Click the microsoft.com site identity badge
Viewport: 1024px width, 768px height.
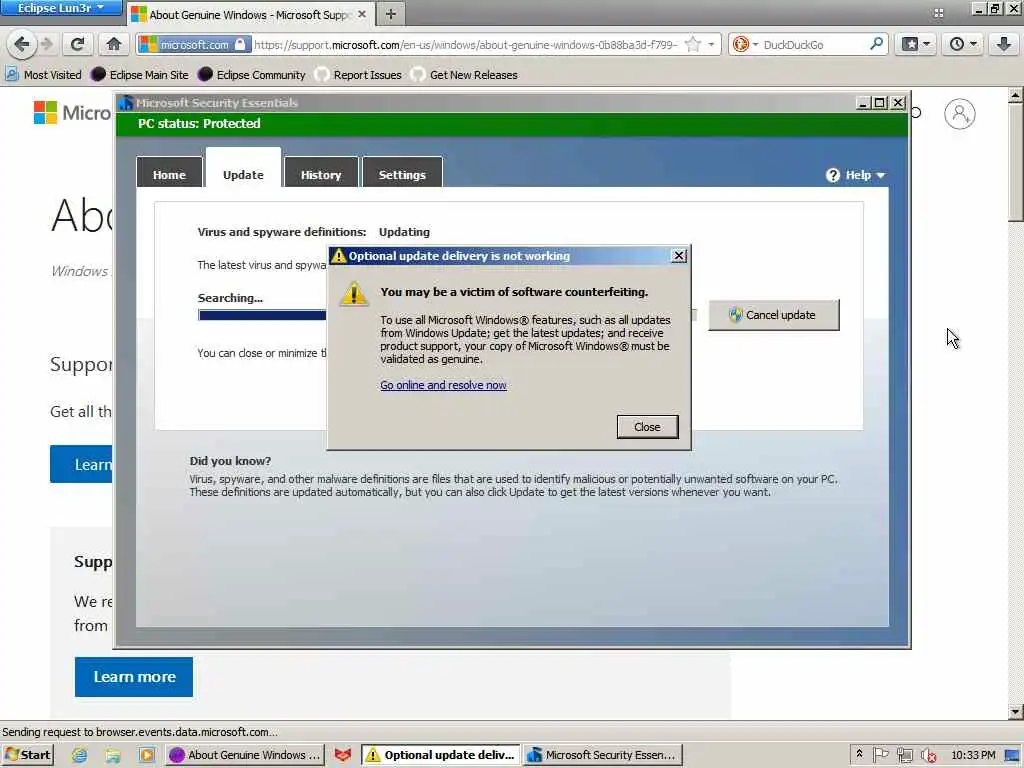[x=194, y=44]
